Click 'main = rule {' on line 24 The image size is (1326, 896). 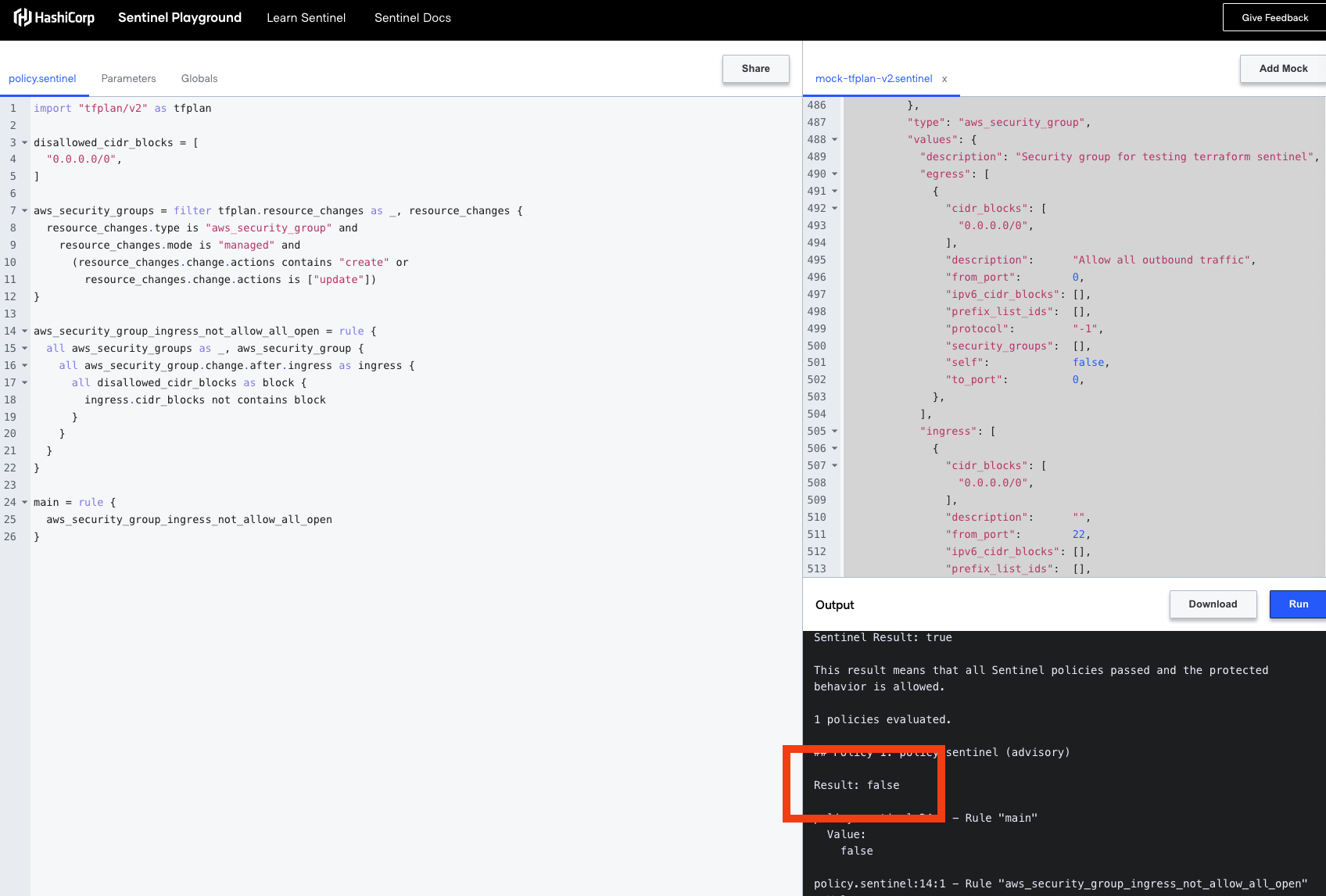[x=74, y=502]
